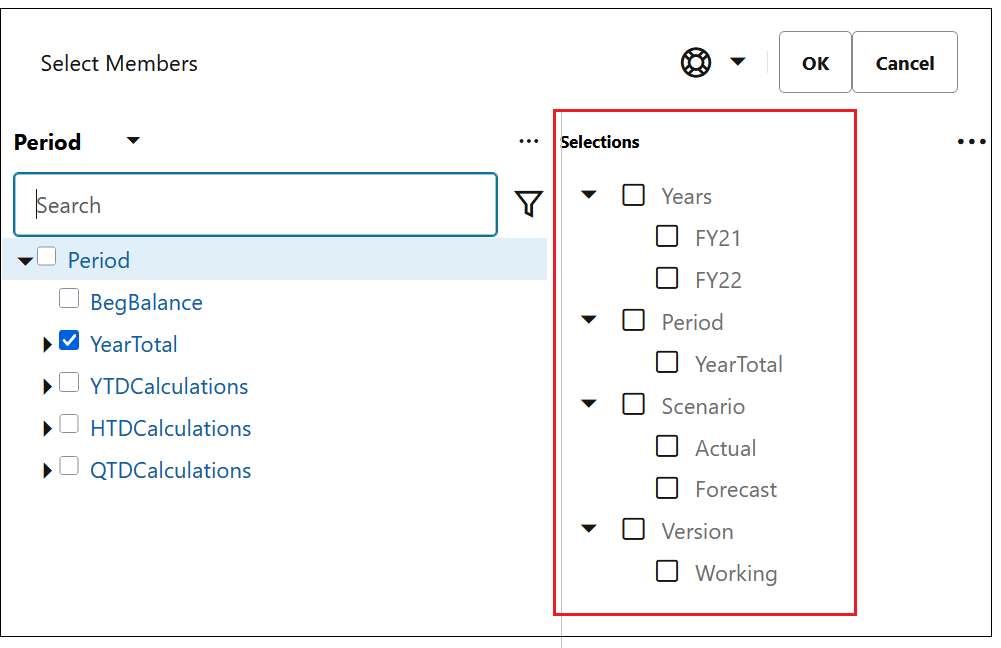Open the ellipsis menu next to Period
The image size is (1001, 648).
pos(529,141)
